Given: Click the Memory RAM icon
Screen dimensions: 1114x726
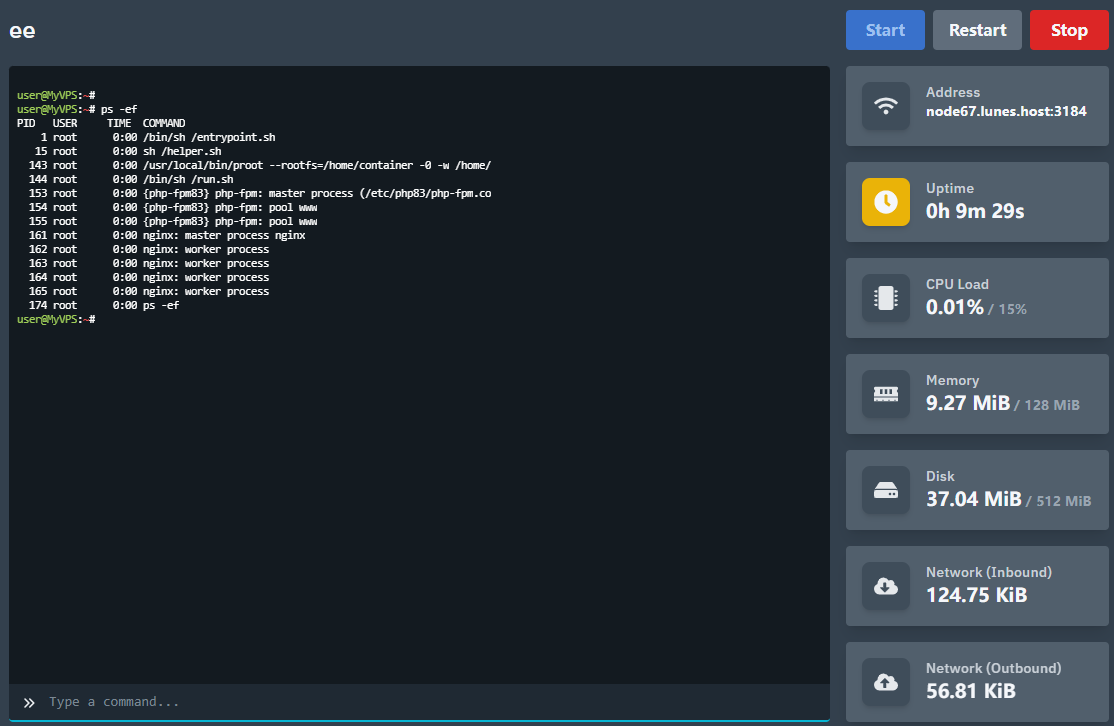Looking at the screenshot, I should (x=886, y=394).
